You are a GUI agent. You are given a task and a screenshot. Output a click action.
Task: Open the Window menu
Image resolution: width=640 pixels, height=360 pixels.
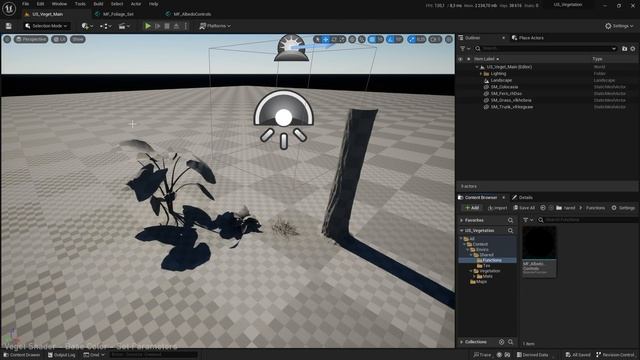click(x=59, y=4)
